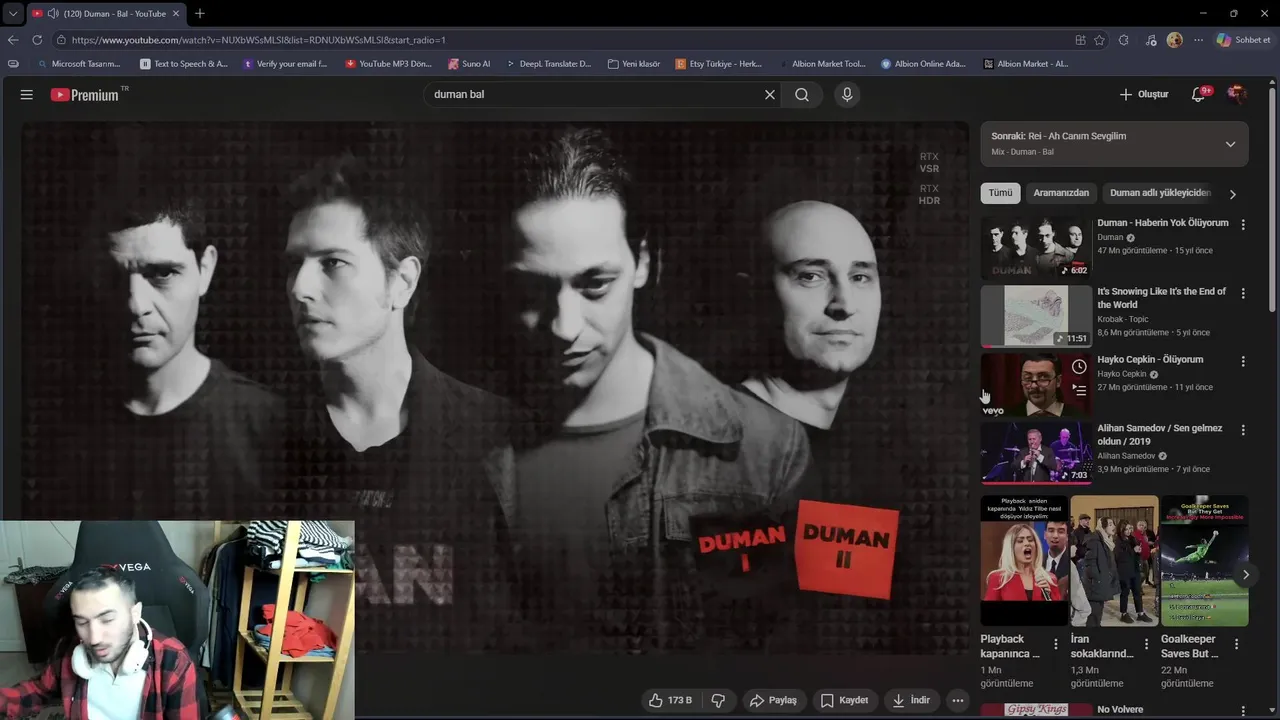Screen dimensions: 1280x720
Task: Open the YouTube guide hamburger menu
Action: tap(27, 95)
